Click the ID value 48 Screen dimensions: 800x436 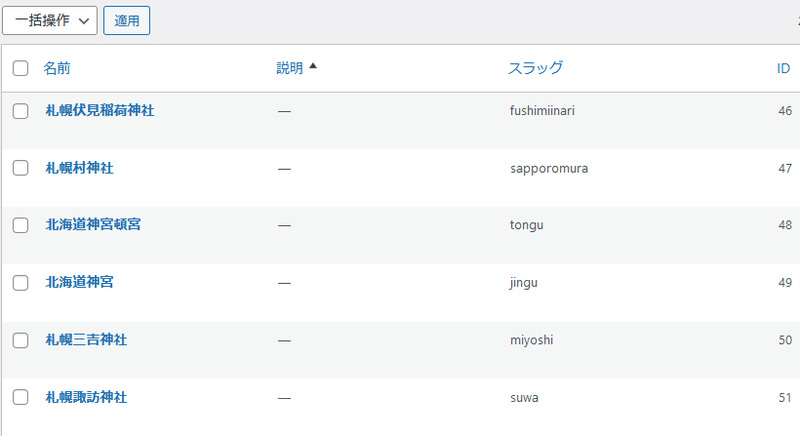tap(785, 225)
